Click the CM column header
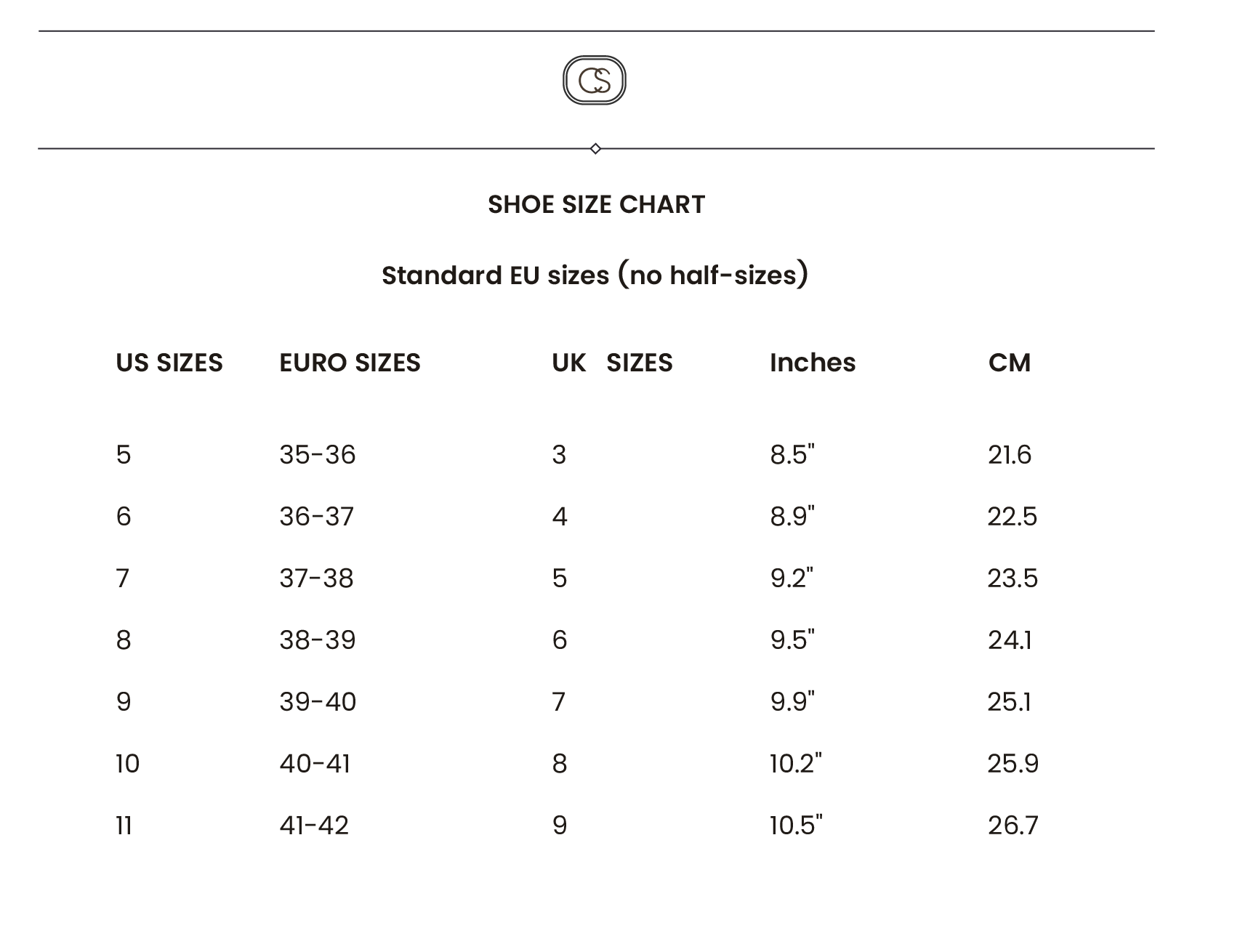The width and height of the screenshot is (1240, 952). click(1010, 363)
